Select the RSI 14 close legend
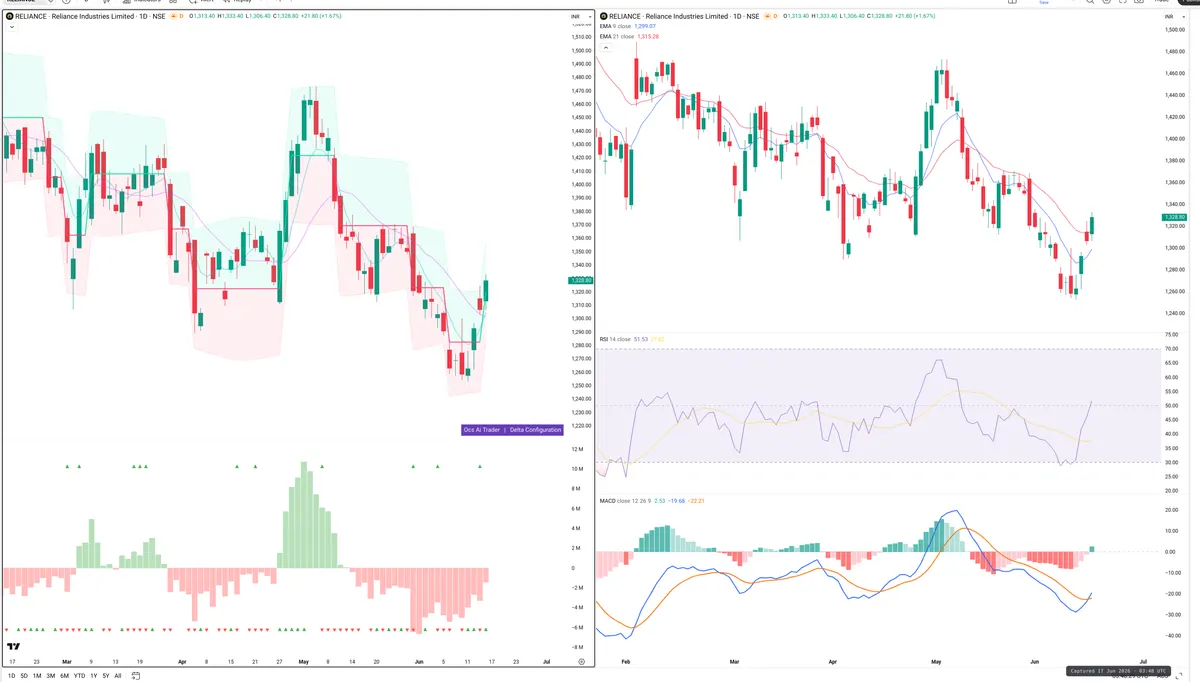Viewport: 1200px width, 682px height. (x=615, y=339)
